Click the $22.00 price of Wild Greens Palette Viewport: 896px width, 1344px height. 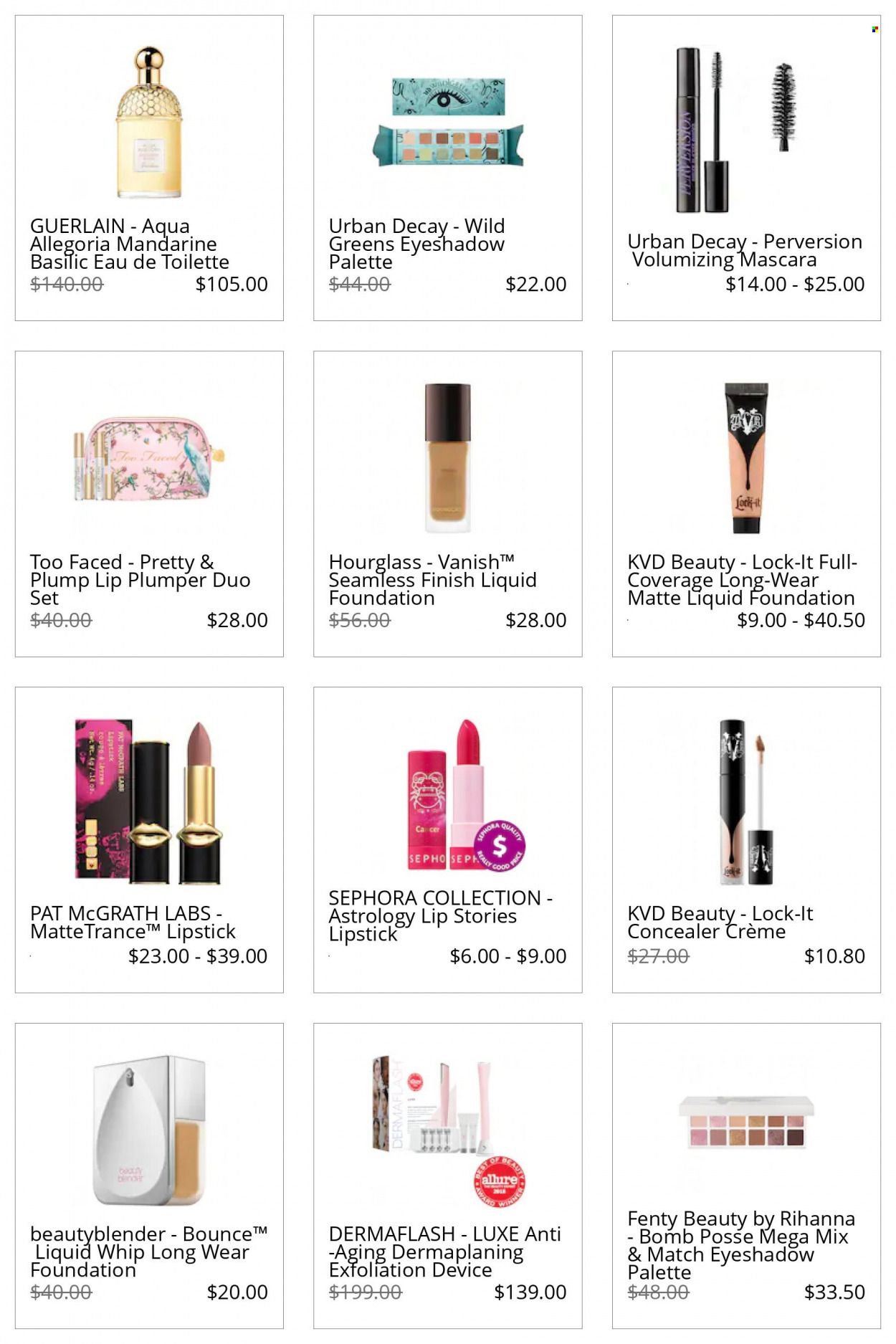(535, 284)
